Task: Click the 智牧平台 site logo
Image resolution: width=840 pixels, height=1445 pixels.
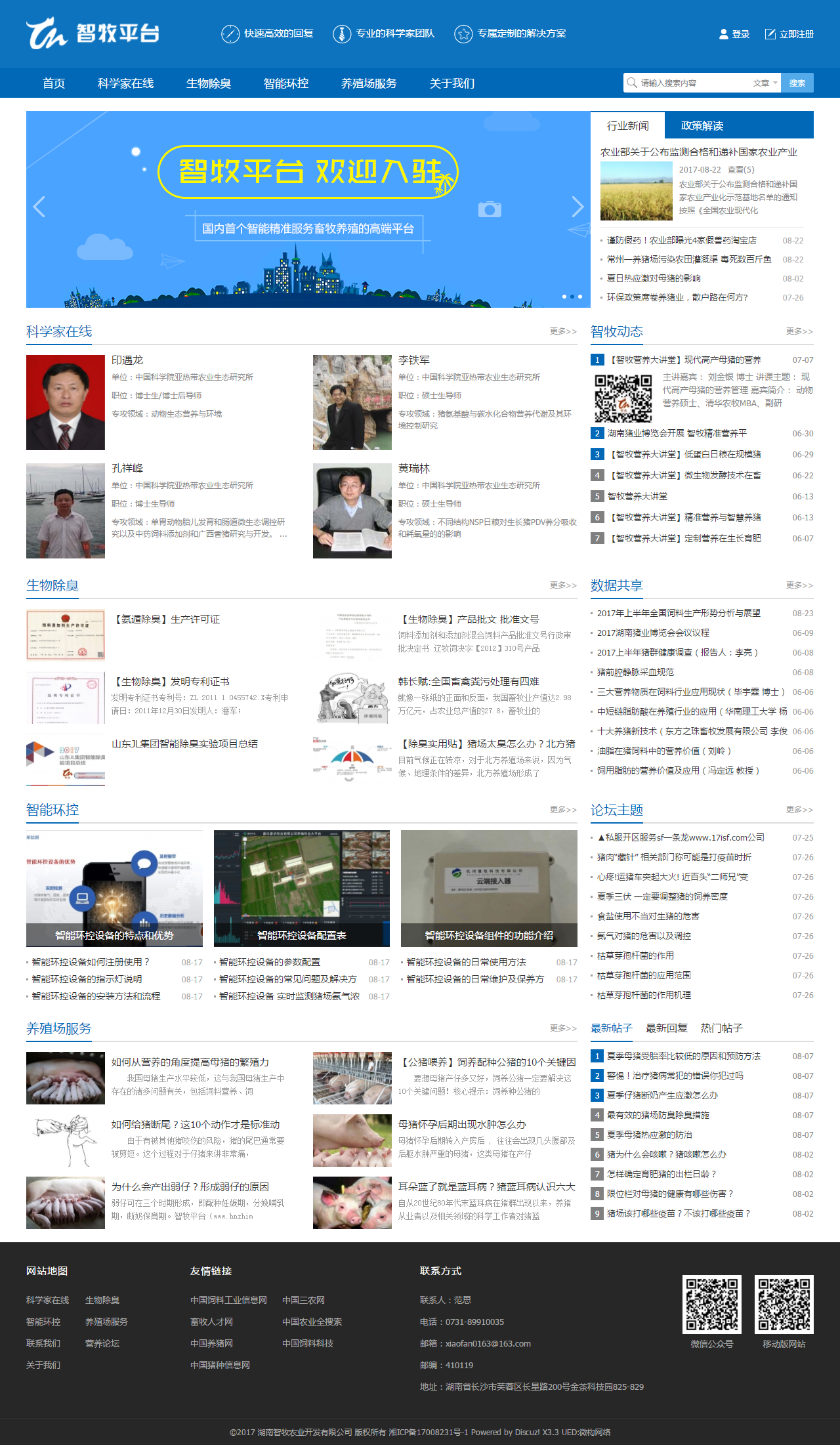Action: 93,33
